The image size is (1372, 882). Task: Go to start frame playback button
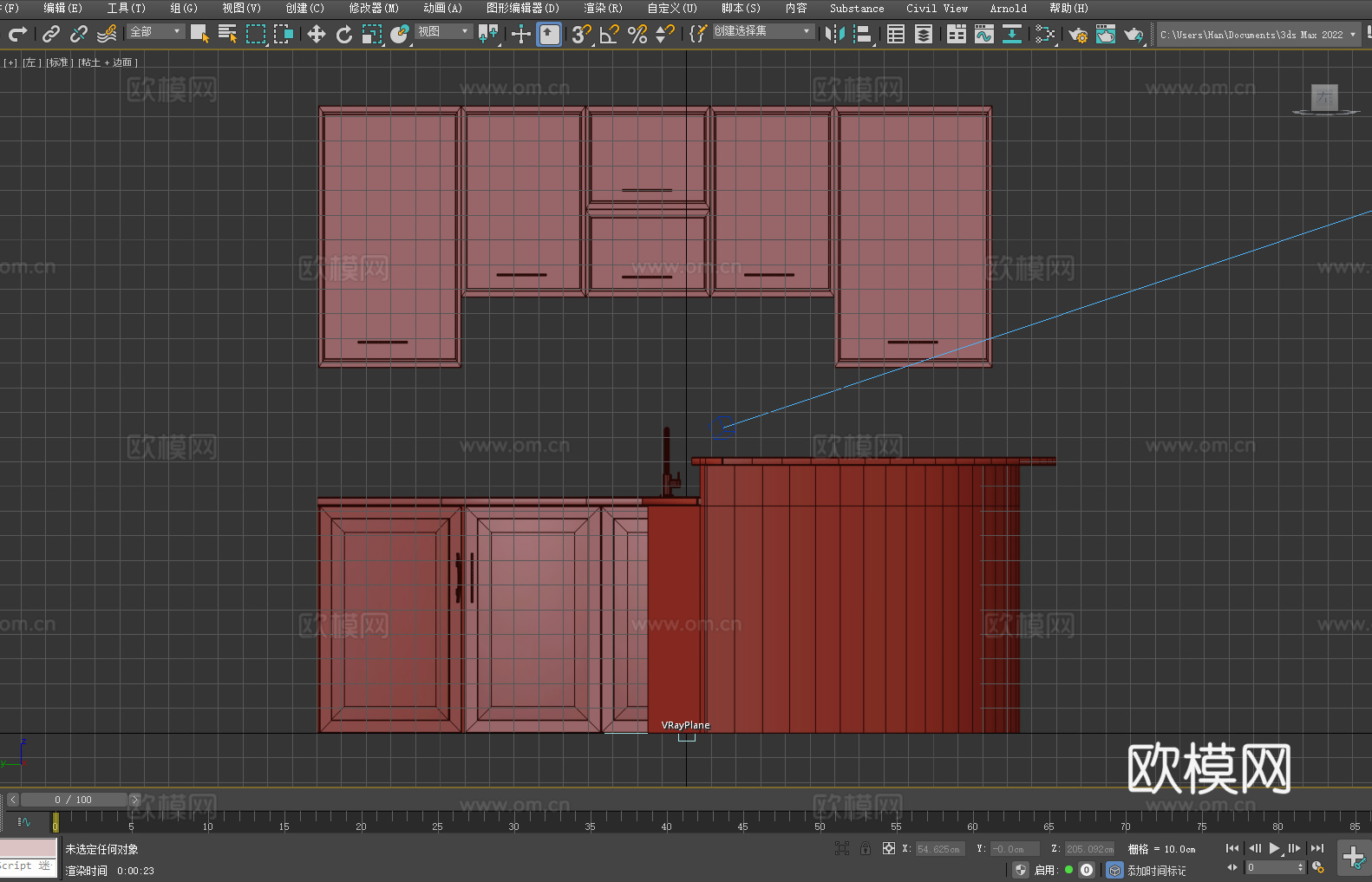pos(1232,848)
